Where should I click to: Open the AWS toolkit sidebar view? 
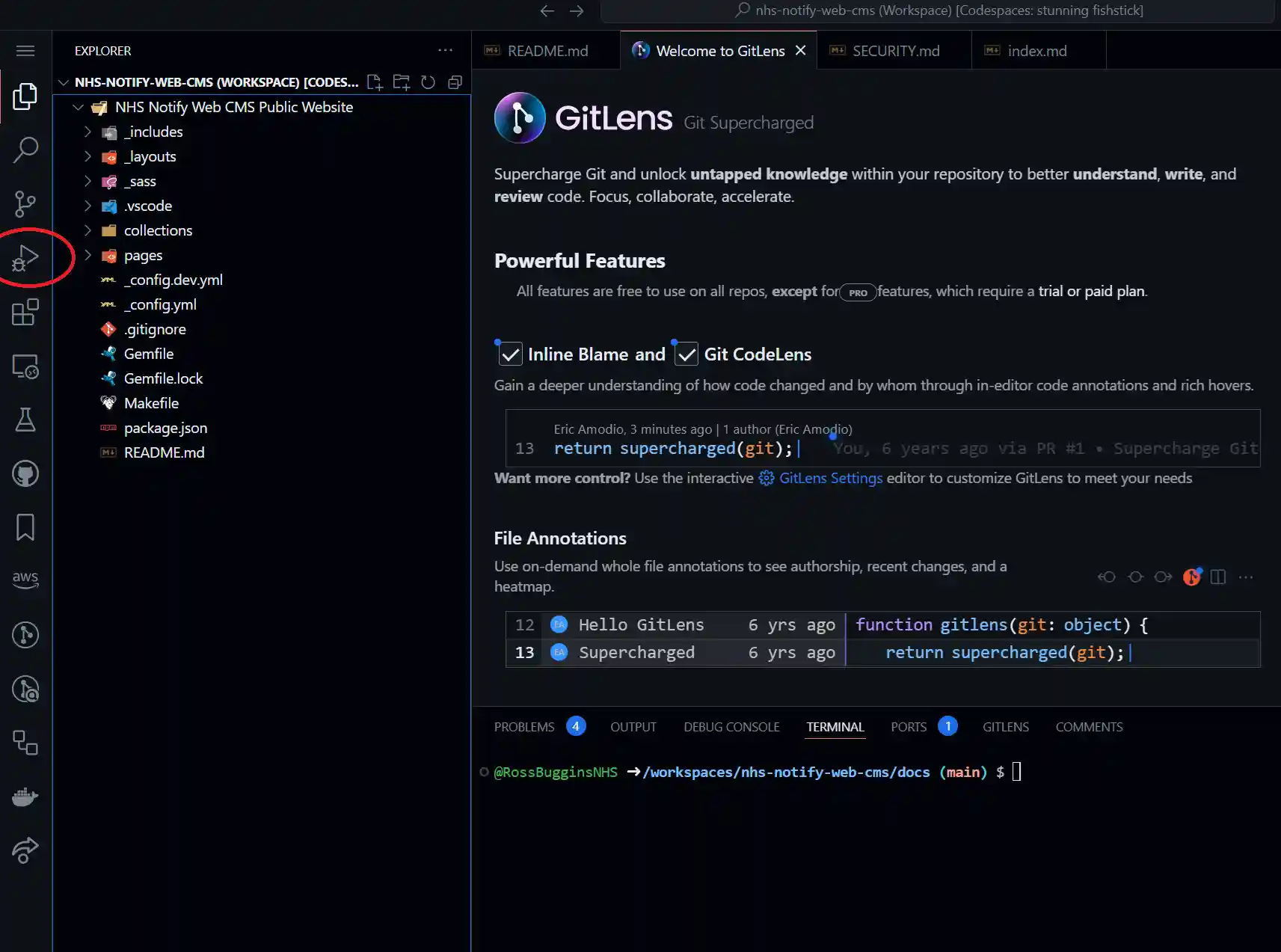pyautogui.click(x=25, y=580)
